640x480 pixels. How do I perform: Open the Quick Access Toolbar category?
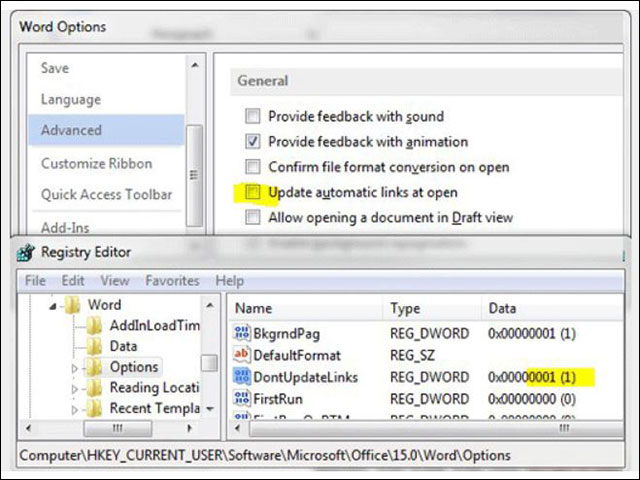(x=106, y=194)
